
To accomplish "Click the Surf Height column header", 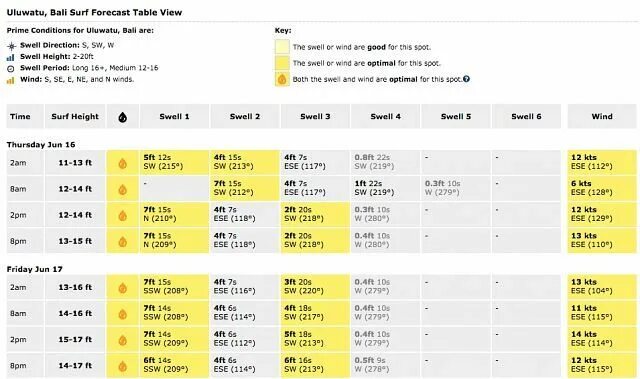I will [x=75, y=116].
